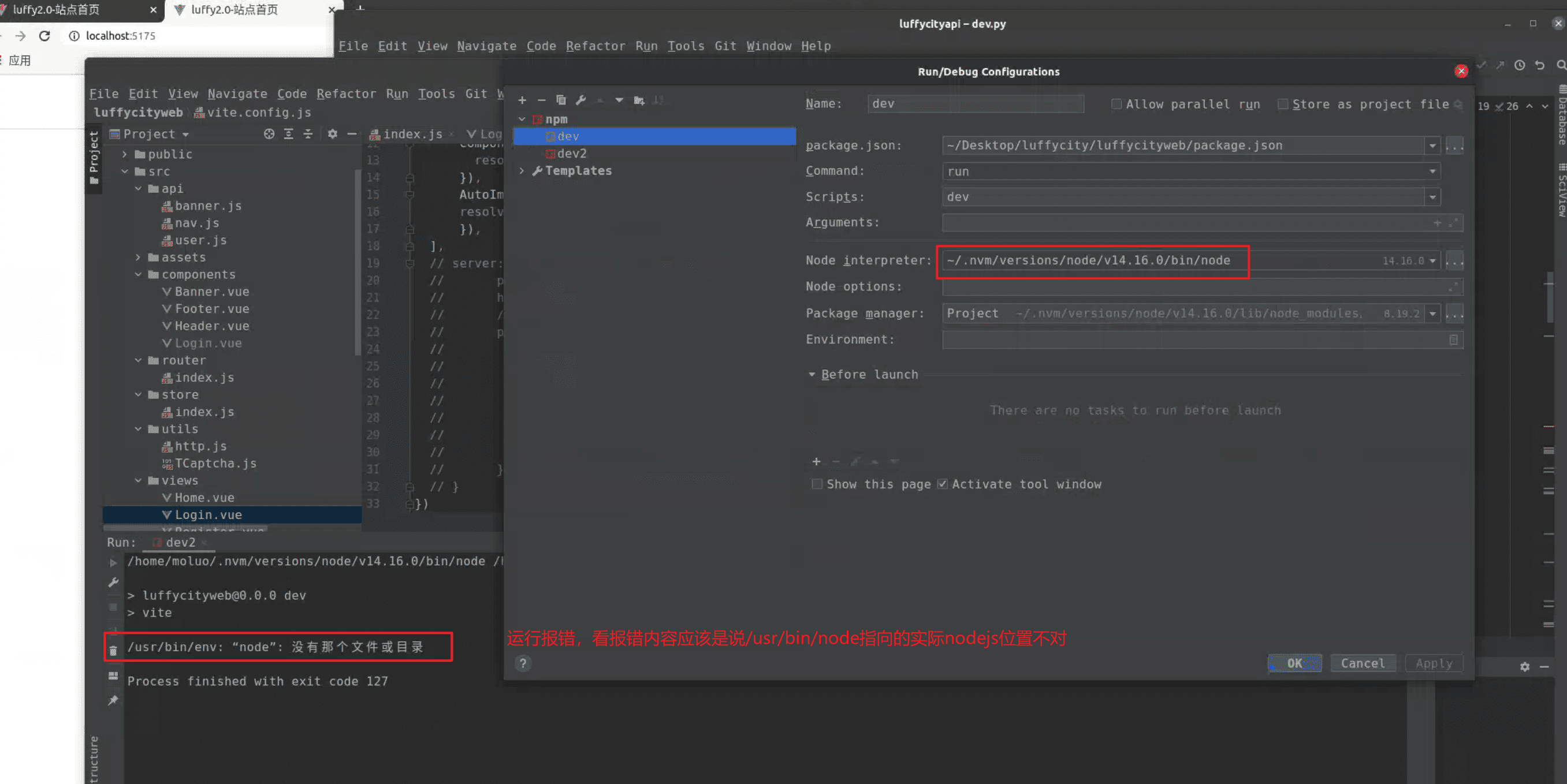Click the Name input field
1567x784 pixels.
tap(975, 104)
